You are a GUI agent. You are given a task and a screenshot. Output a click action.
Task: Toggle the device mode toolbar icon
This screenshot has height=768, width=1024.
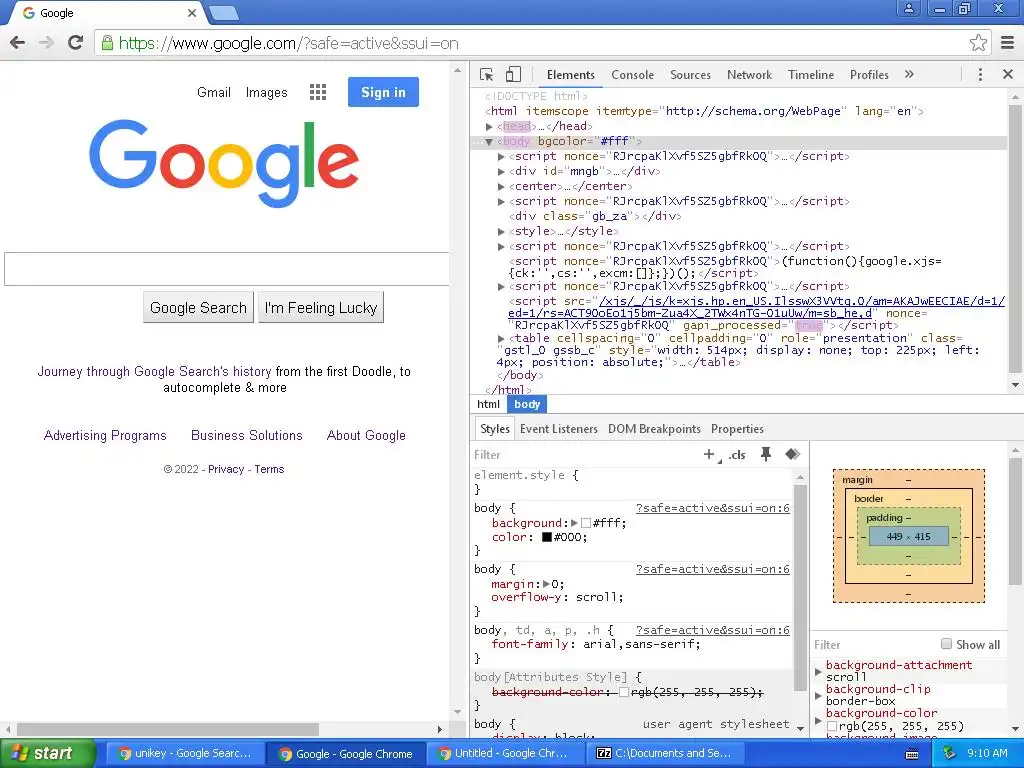(513, 74)
